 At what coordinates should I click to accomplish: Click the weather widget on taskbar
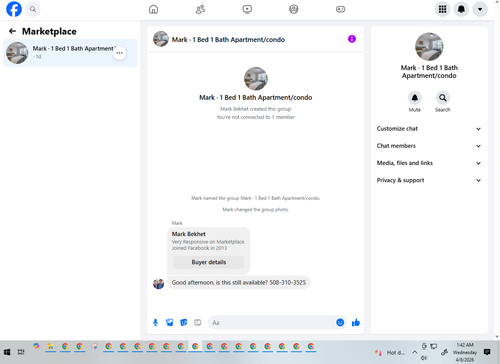tap(390, 352)
